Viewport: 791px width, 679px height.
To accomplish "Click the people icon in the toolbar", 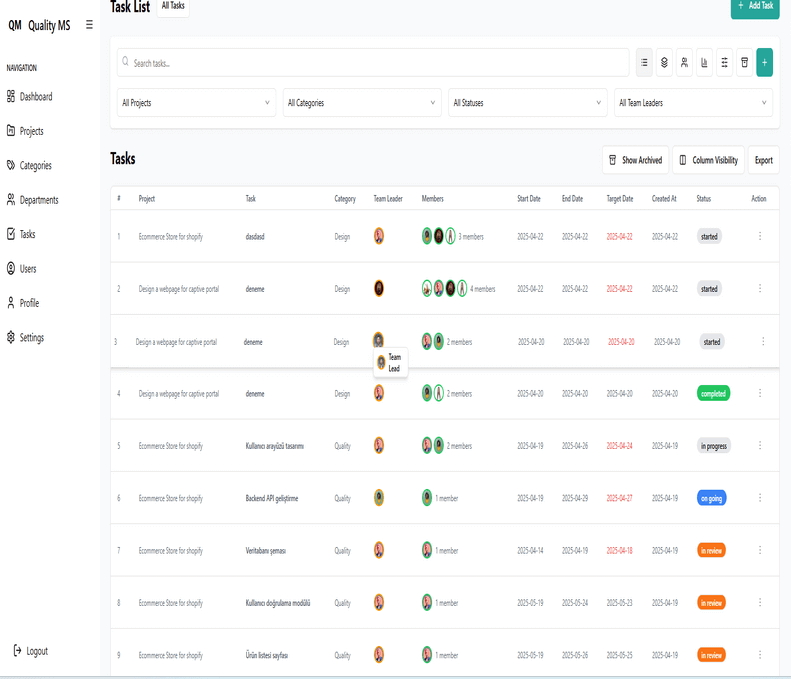I will (684, 62).
